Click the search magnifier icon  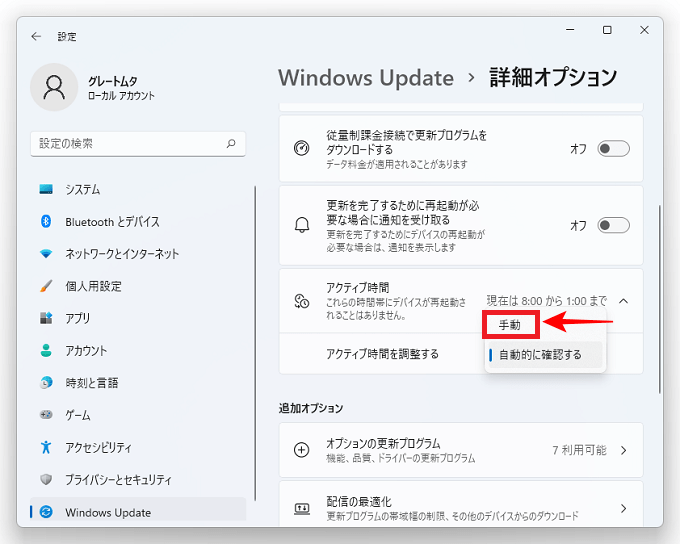(231, 143)
